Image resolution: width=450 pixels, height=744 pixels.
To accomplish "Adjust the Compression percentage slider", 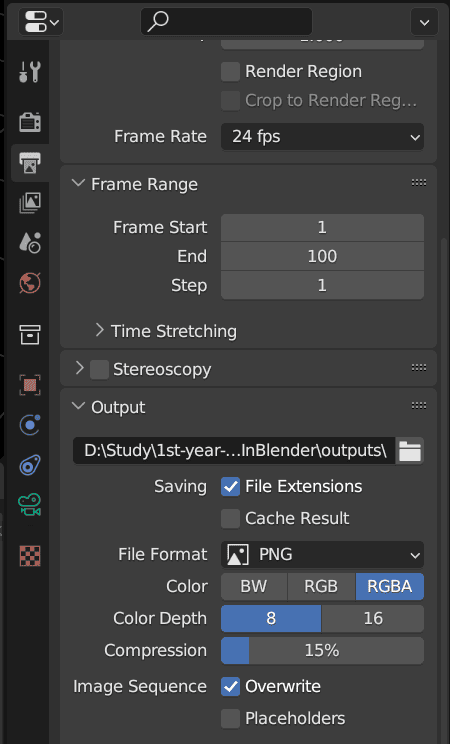I will 322,651.
